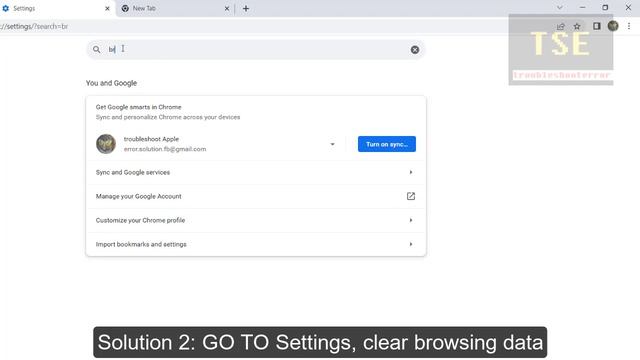Close the New Tab tab
The width and height of the screenshot is (640, 360).
tap(227, 8)
